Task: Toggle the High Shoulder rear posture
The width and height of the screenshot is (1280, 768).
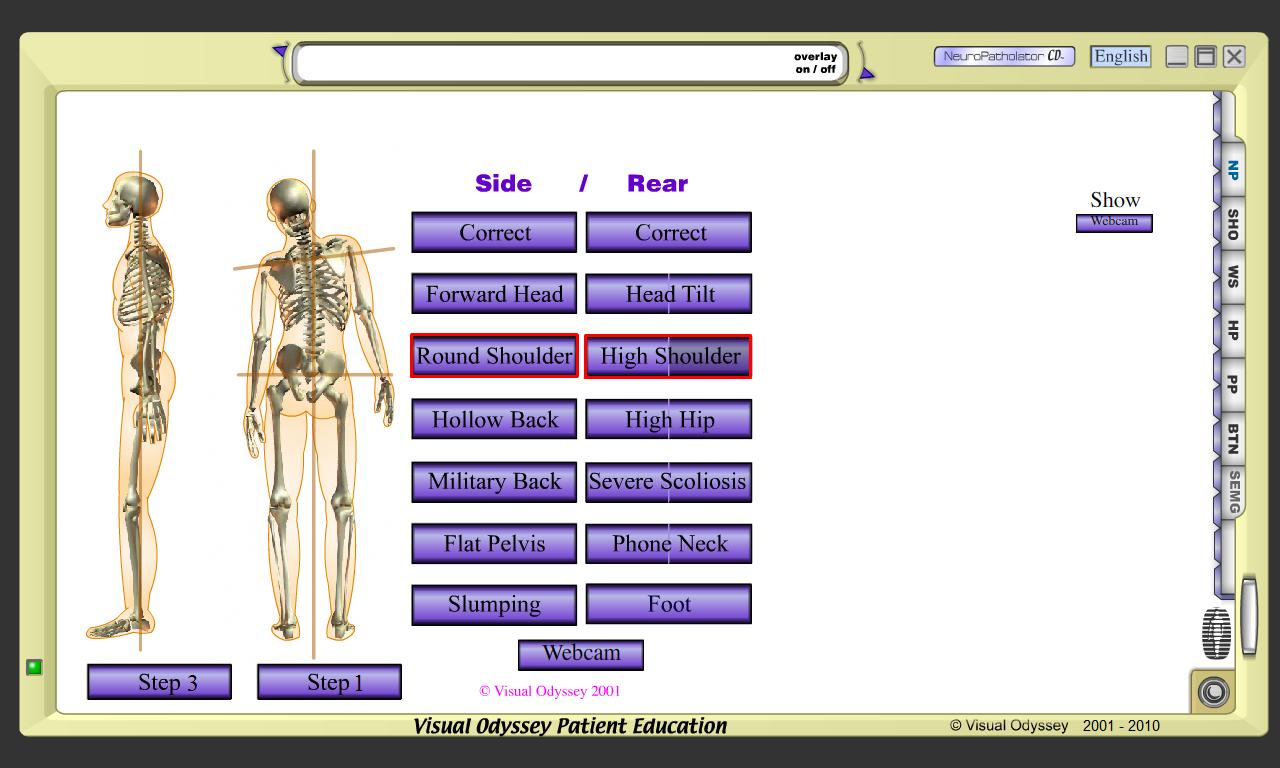Action: pos(668,356)
